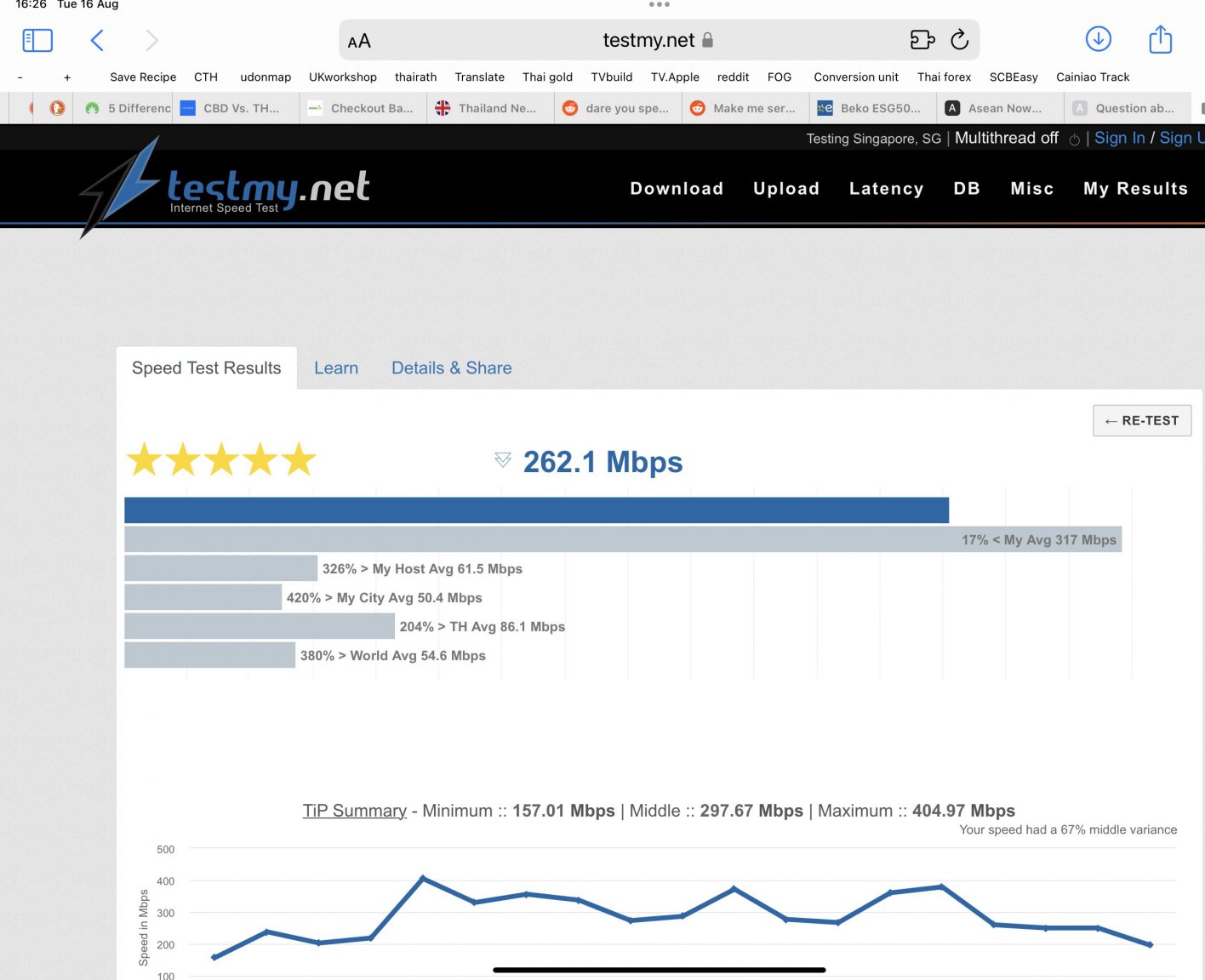
Task: Select the Speed Test Results tab
Action: point(207,367)
